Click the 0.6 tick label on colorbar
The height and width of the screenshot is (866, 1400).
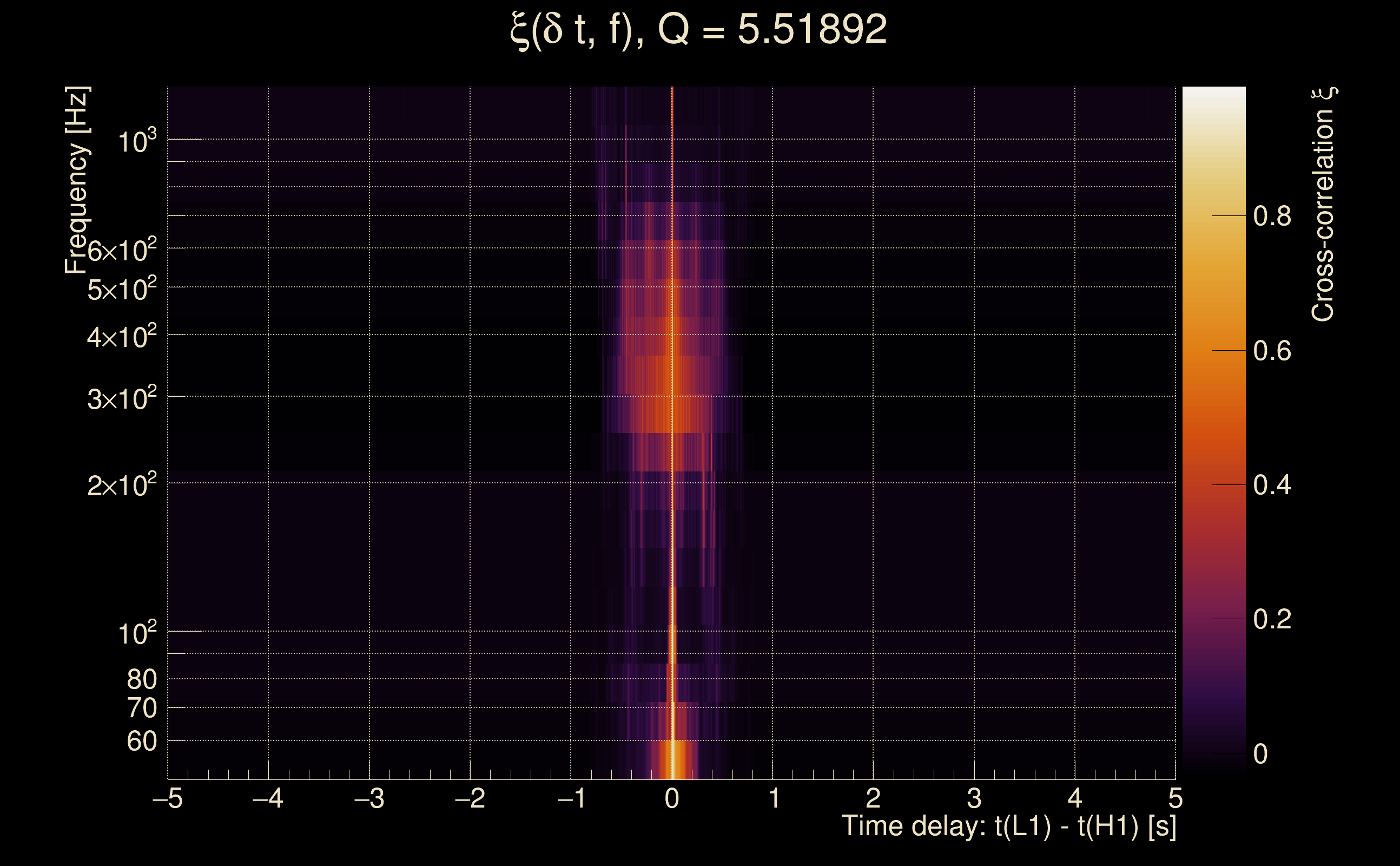point(1272,351)
